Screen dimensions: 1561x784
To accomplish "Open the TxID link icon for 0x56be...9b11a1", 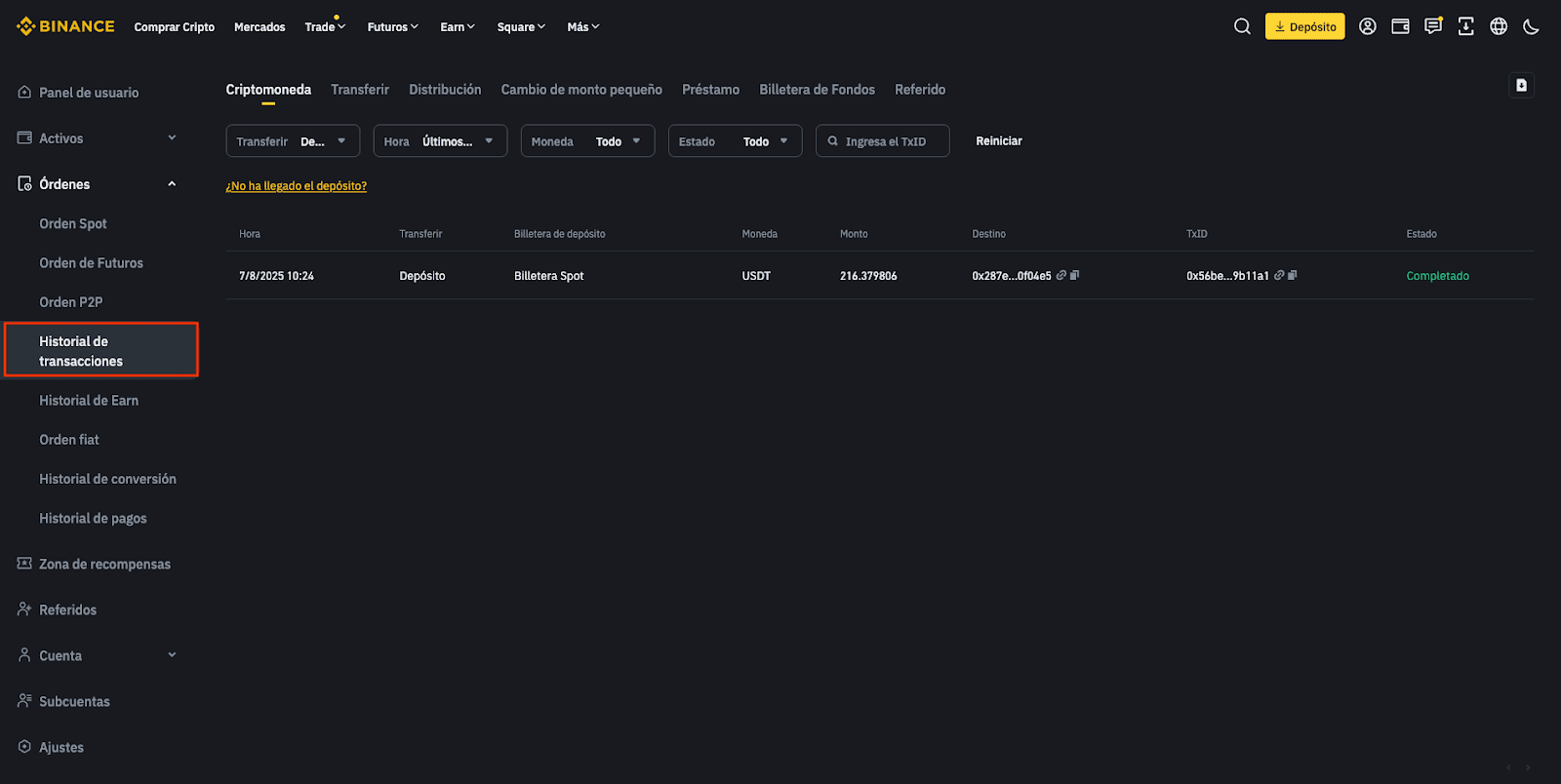I will coord(1279,276).
